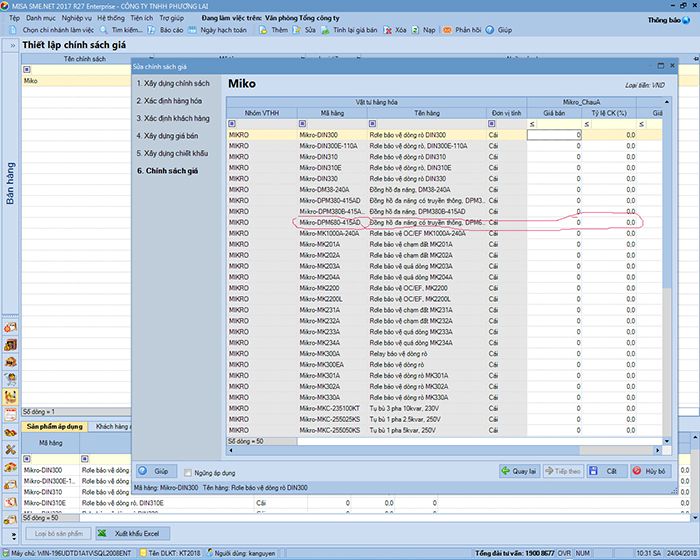Open the Nghiệp vụ menu
This screenshot has width=700, height=560.
(x=76, y=18)
